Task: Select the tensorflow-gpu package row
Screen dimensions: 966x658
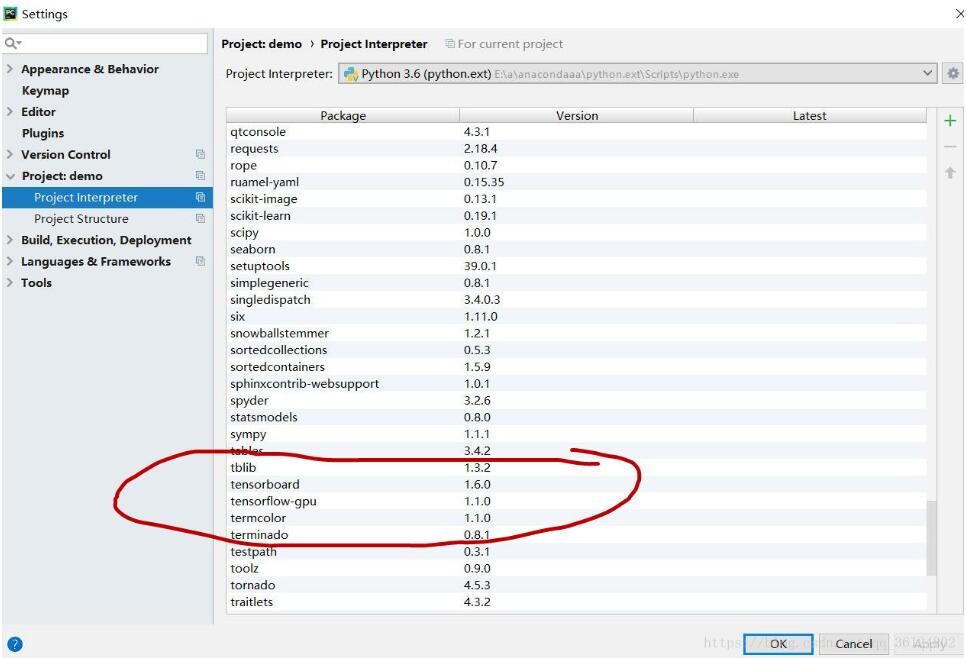Action: (x=273, y=501)
